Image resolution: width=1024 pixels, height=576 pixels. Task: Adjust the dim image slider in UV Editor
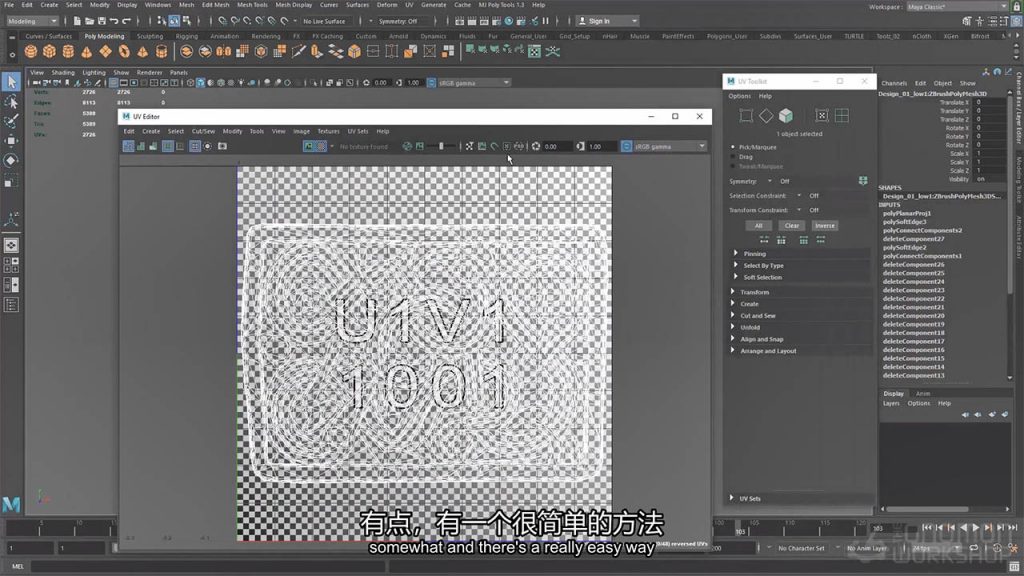[x=441, y=146]
